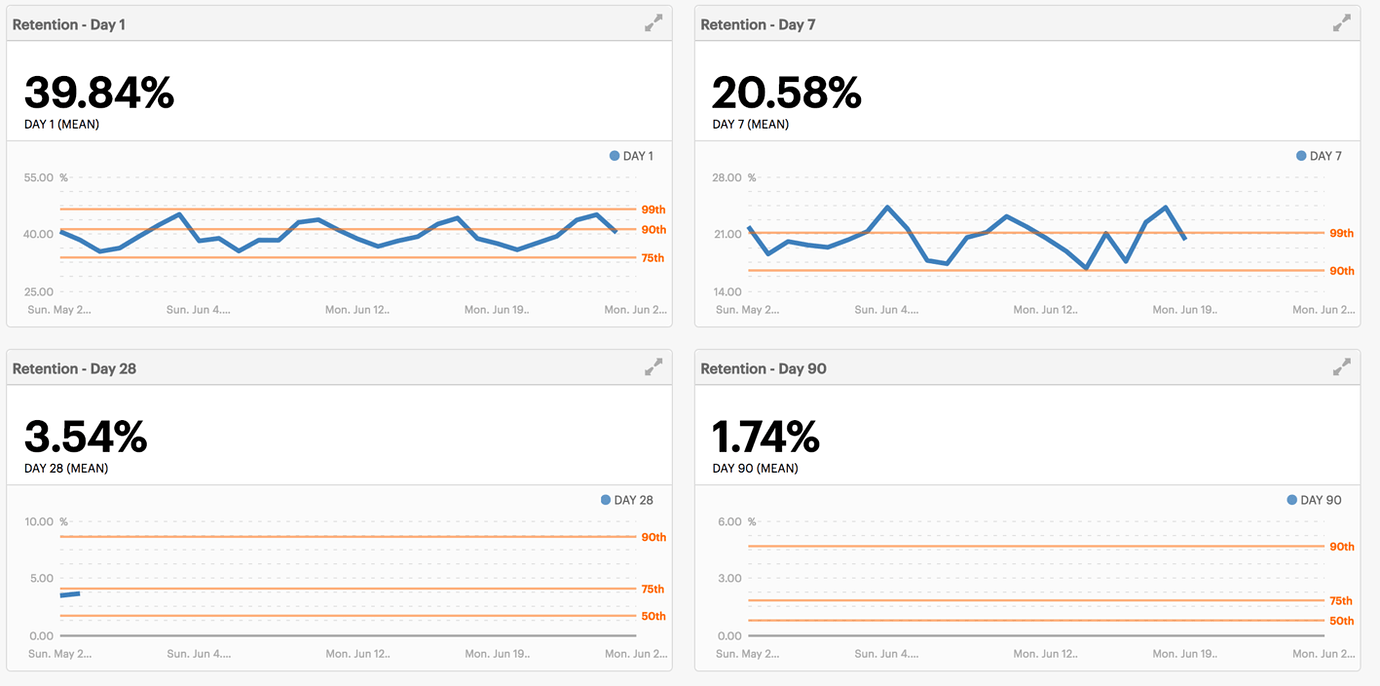The image size is (1380, 686).
Task: Click the blue line segment in Day 28 chart
Action: click(70, 595)
